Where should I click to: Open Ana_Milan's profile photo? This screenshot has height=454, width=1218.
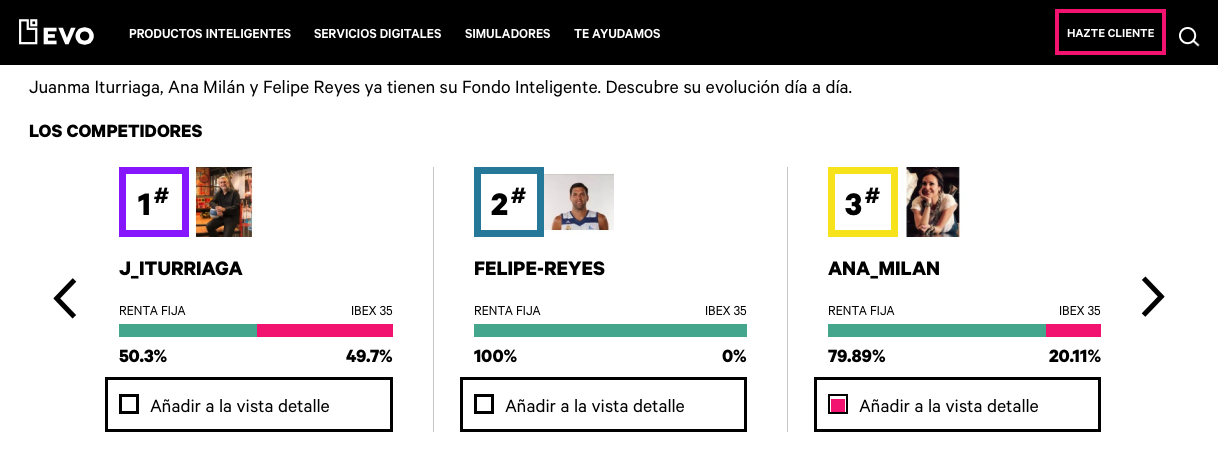(x=933, y=202)
